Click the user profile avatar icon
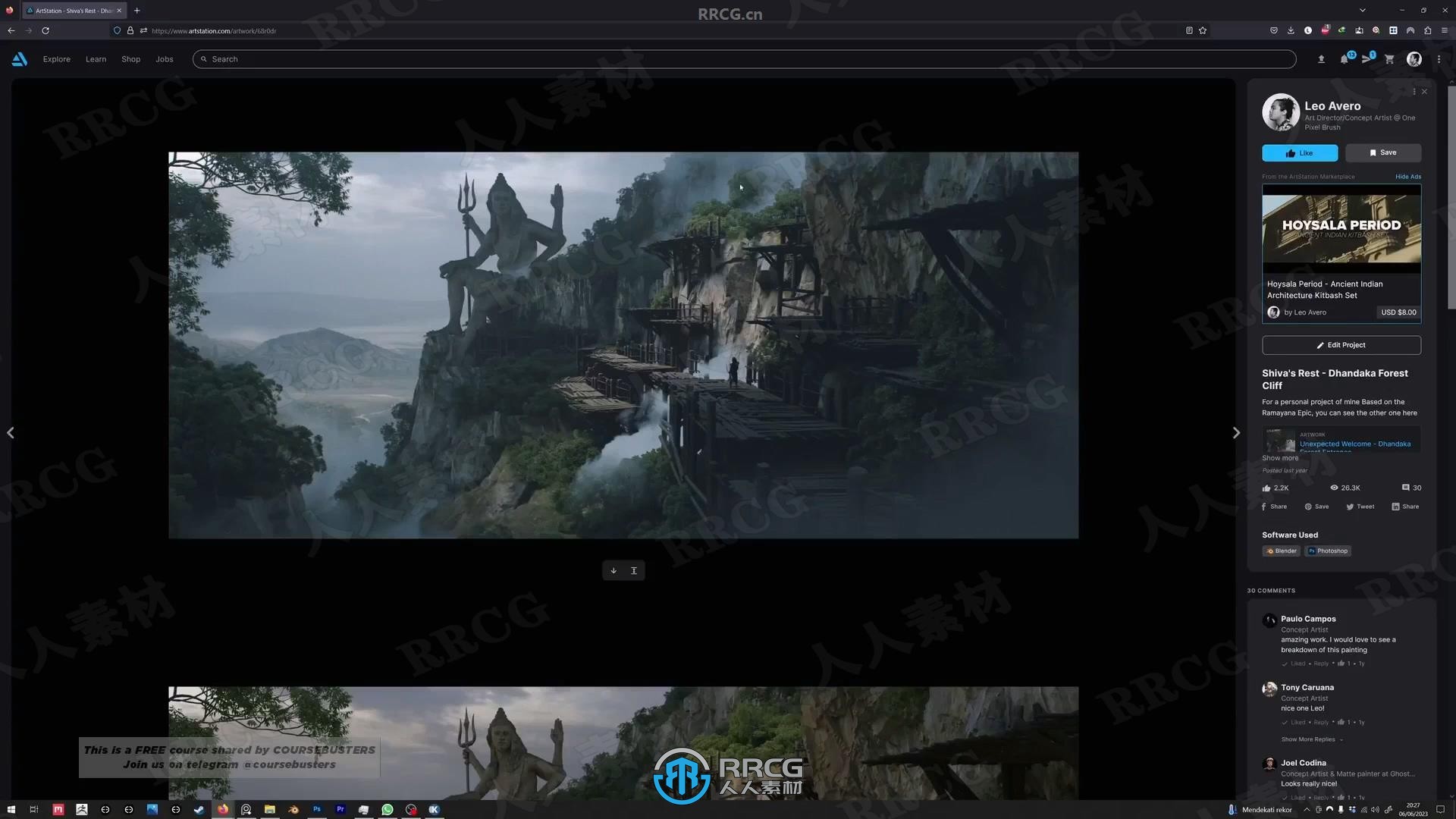This screenshot has width=1456, height=819. 1414,58
